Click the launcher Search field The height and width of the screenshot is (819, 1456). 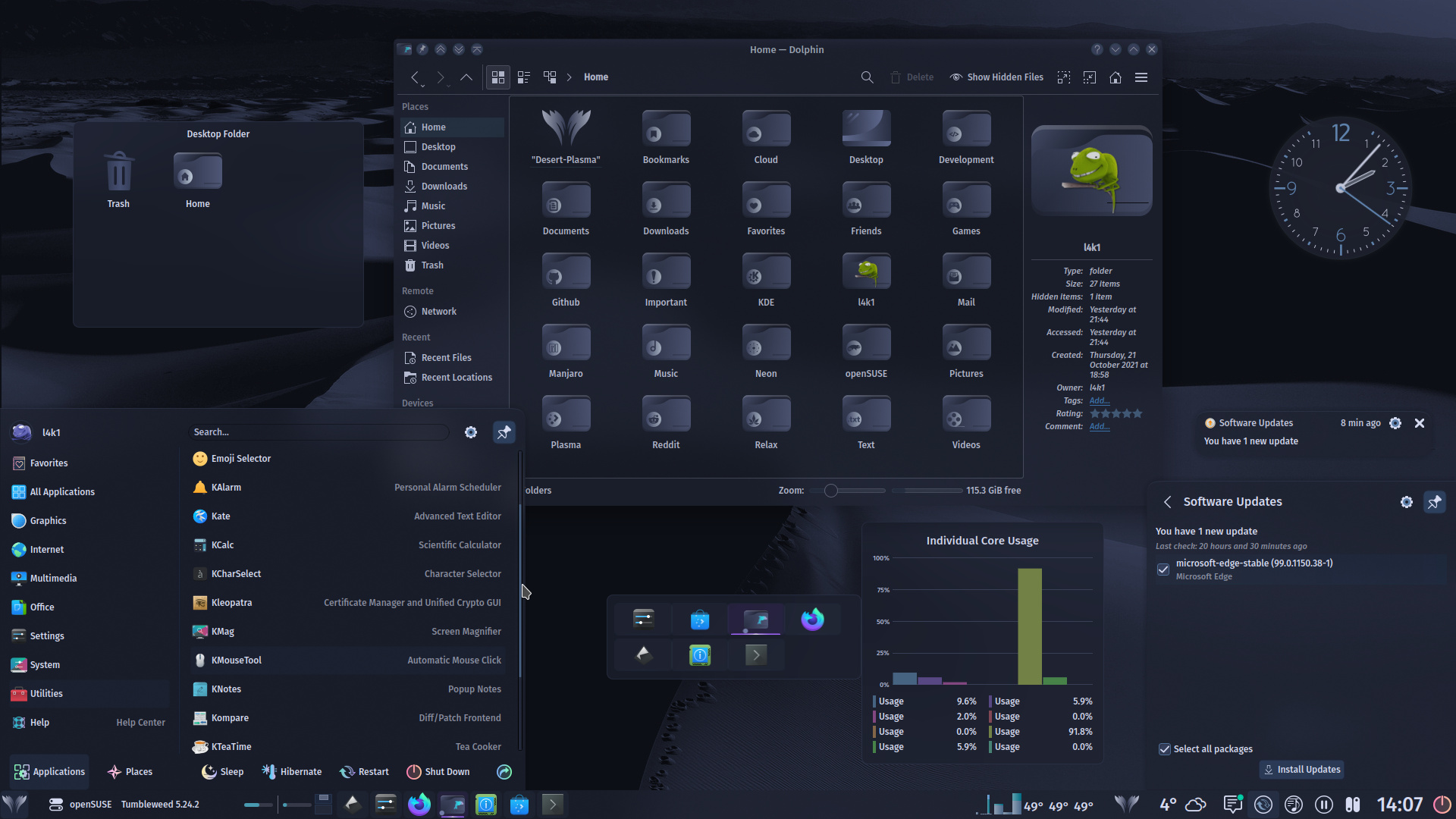[318, 432]
